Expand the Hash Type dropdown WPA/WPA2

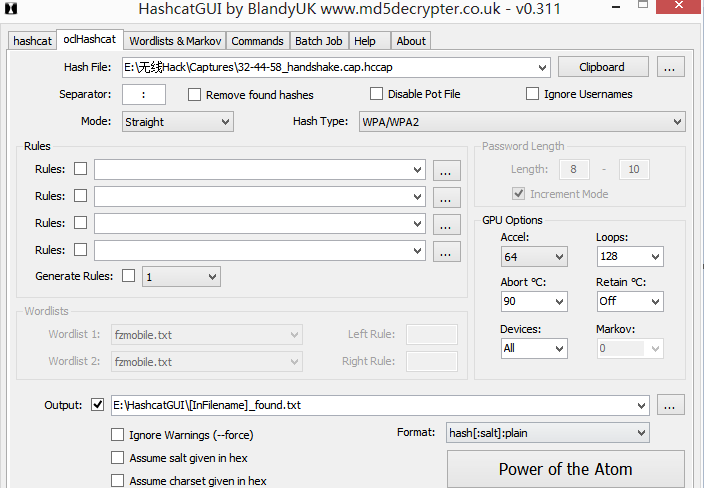click(522, 122)
